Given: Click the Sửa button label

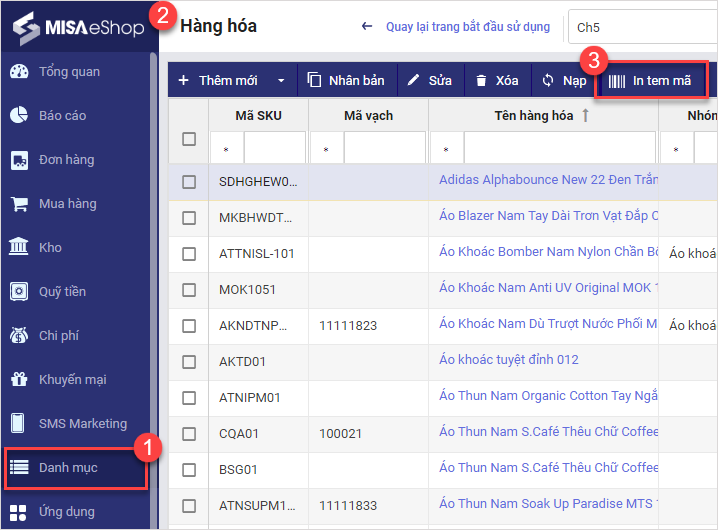Looking at the screenshot, I should [440, 81].
